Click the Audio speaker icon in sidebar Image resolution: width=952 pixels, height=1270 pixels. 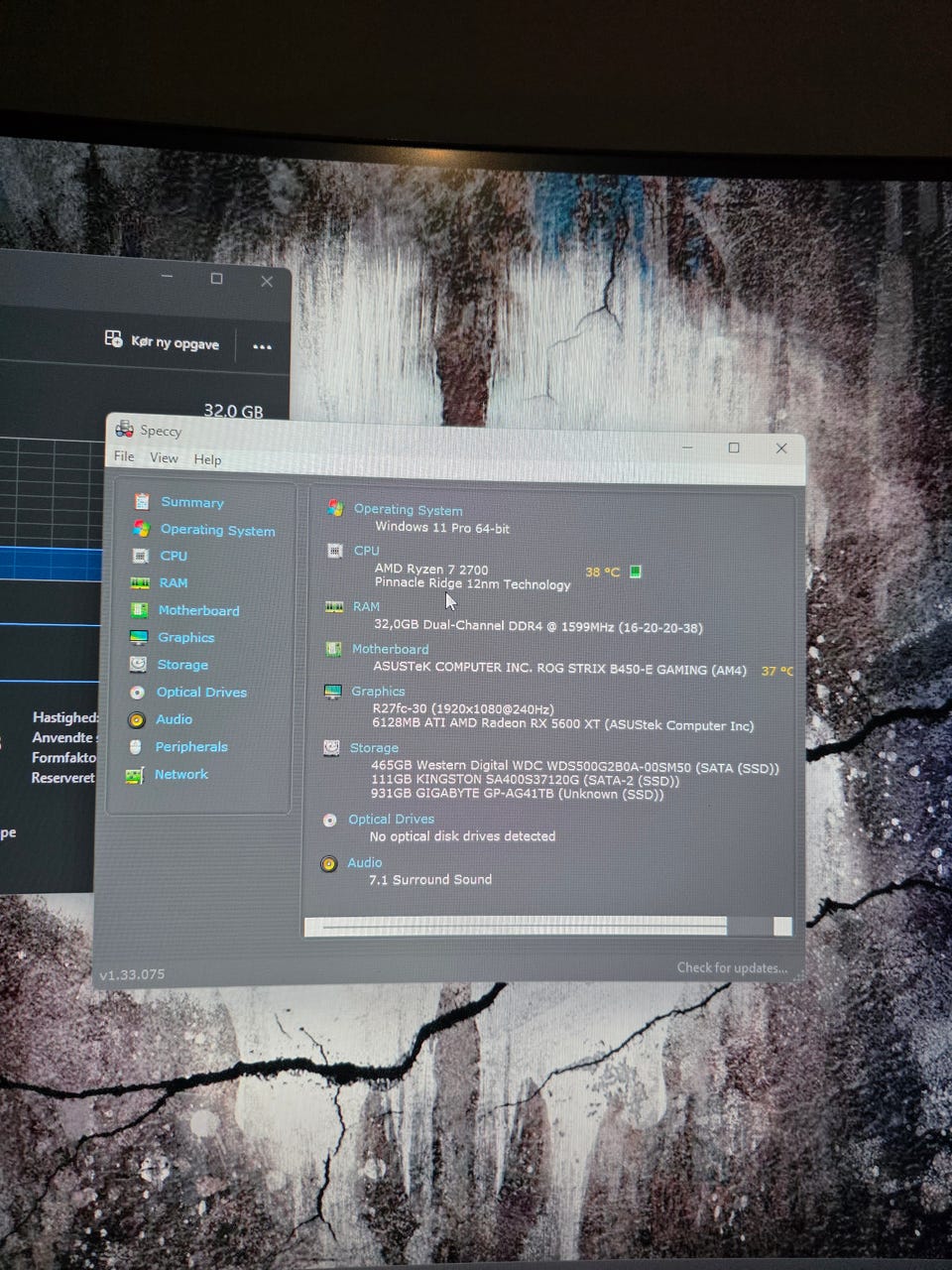pos(137,719)
